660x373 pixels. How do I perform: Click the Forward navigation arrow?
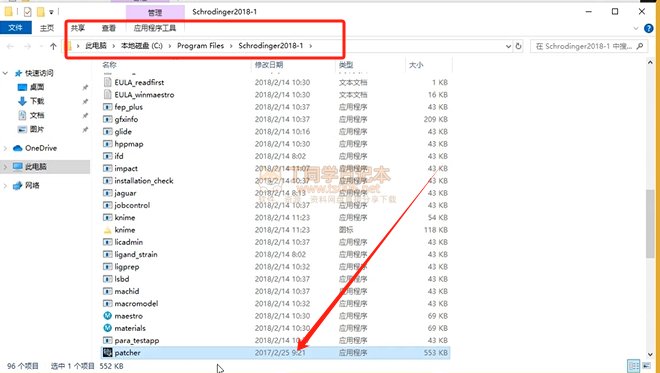click(28, 46)
